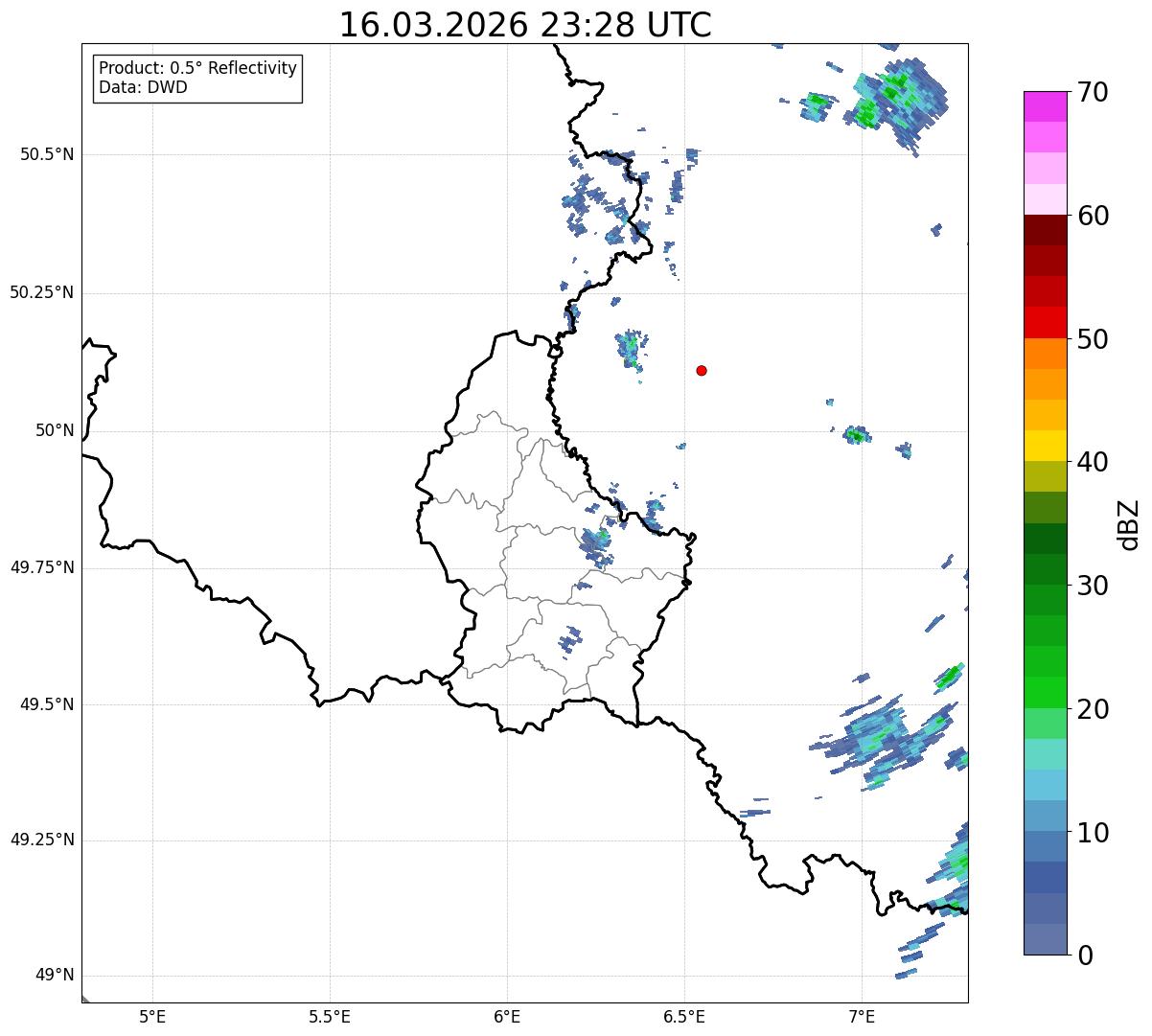Click the 5°E longitude label

coord(152,1016)
